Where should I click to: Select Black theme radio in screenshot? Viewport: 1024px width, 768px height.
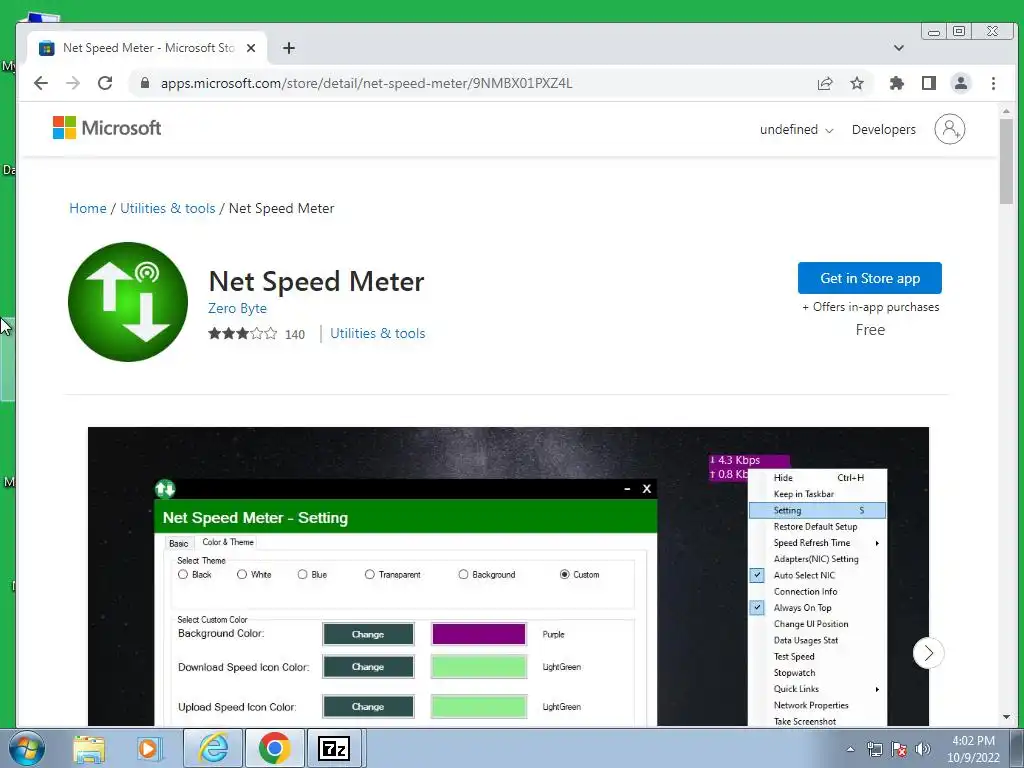click(x=183, y=575)
